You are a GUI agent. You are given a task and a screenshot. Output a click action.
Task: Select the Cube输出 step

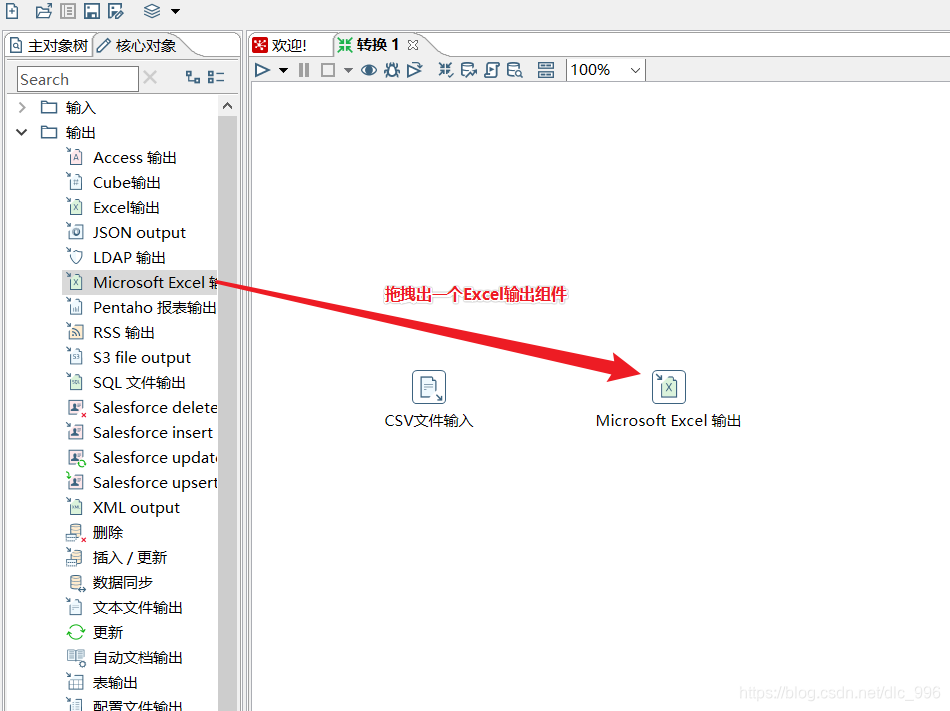(113, 182)
